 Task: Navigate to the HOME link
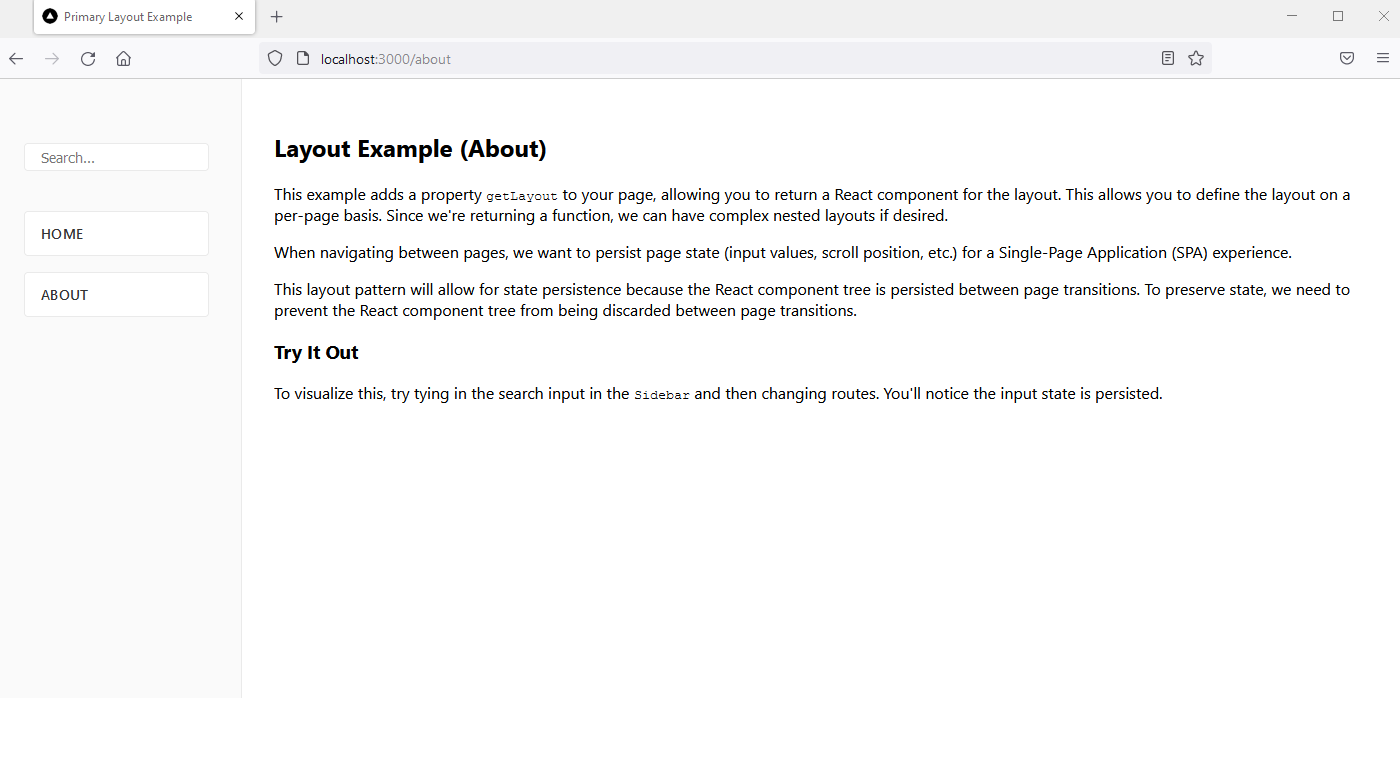[x=116, y=233]
